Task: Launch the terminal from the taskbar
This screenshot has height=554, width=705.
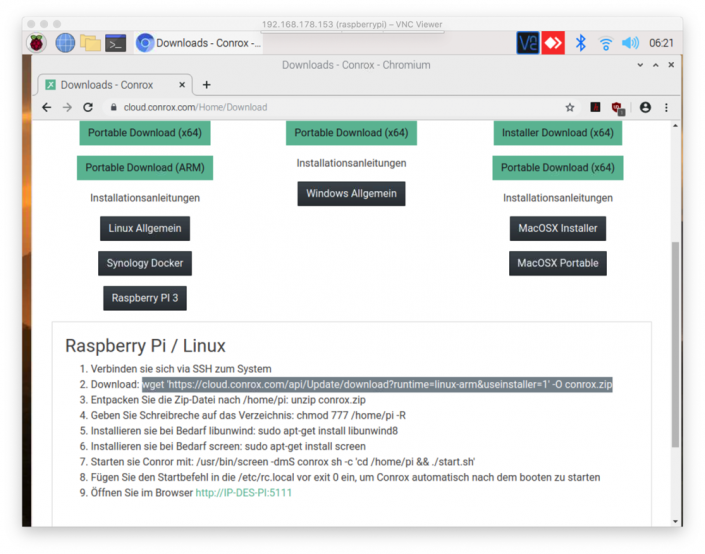Action: point(116,43)
